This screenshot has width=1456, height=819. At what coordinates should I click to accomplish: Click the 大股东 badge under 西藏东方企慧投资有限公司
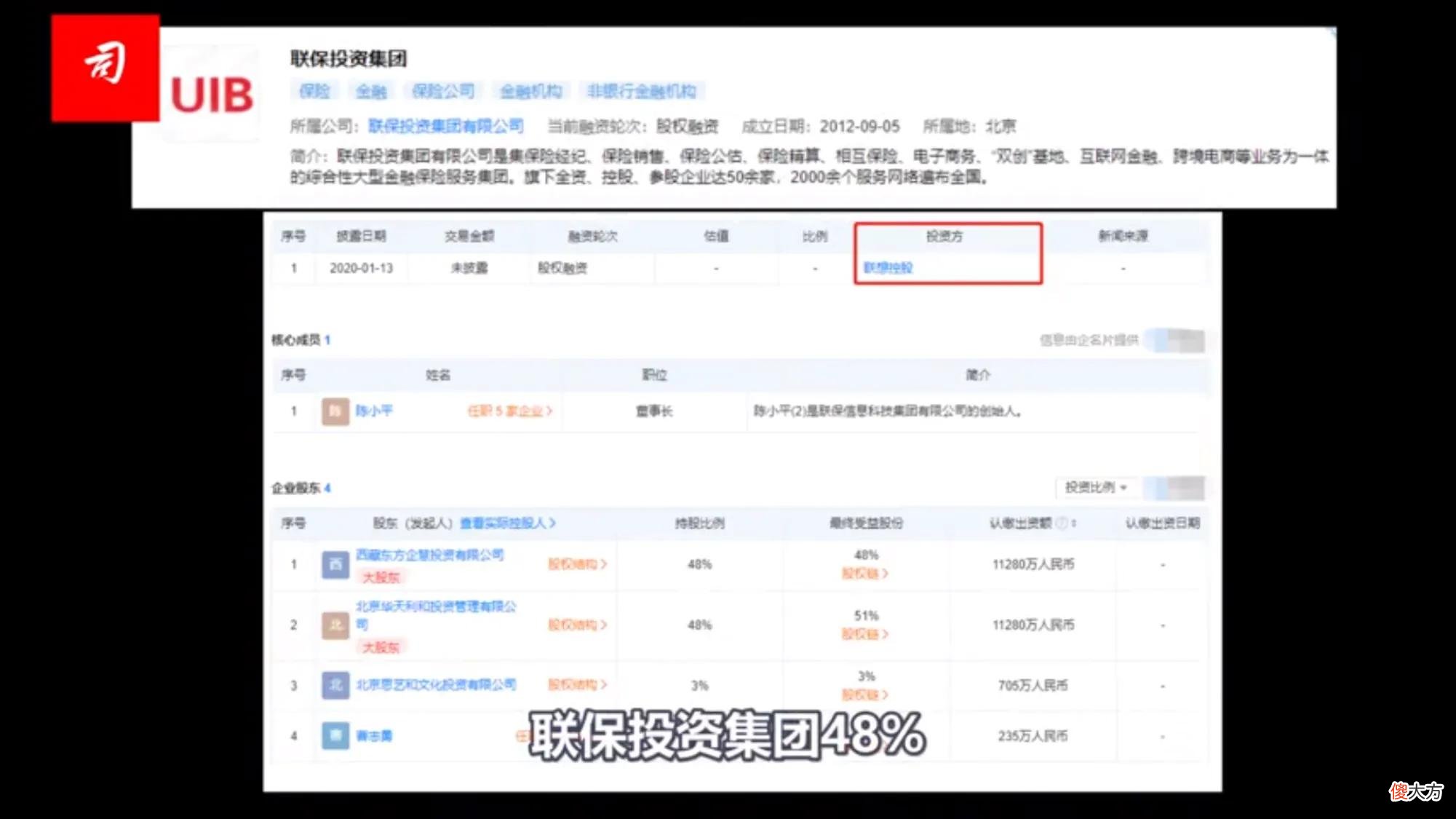tap(381, 577)
